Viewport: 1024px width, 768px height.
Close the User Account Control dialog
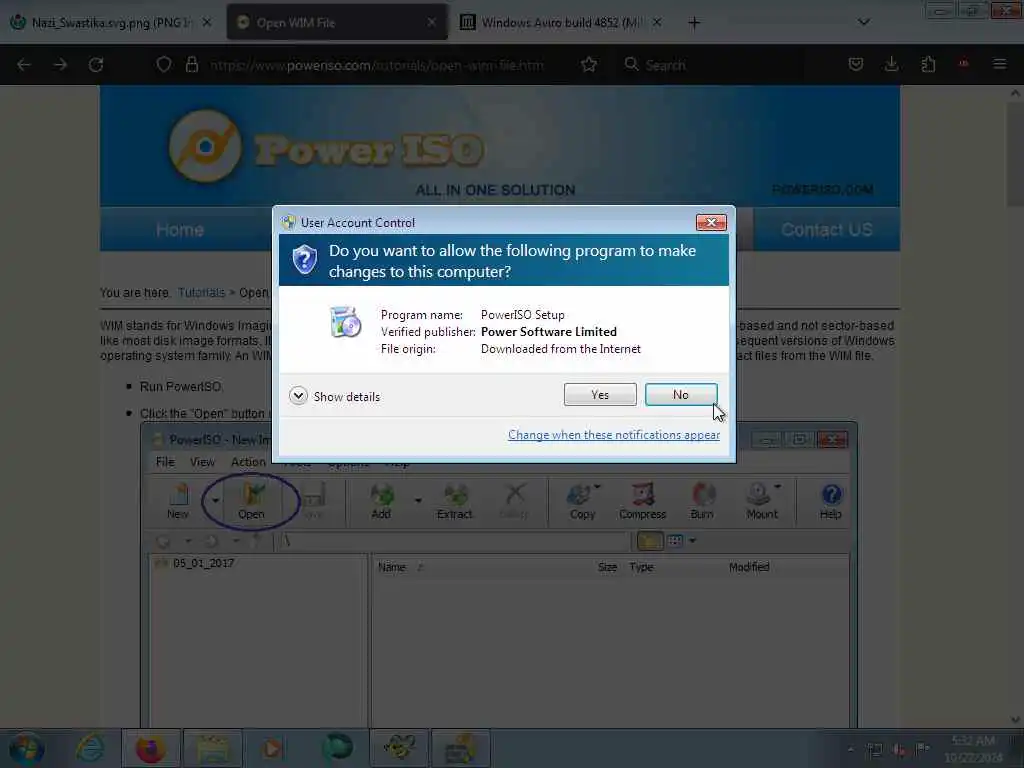click(x=711, y=223)
